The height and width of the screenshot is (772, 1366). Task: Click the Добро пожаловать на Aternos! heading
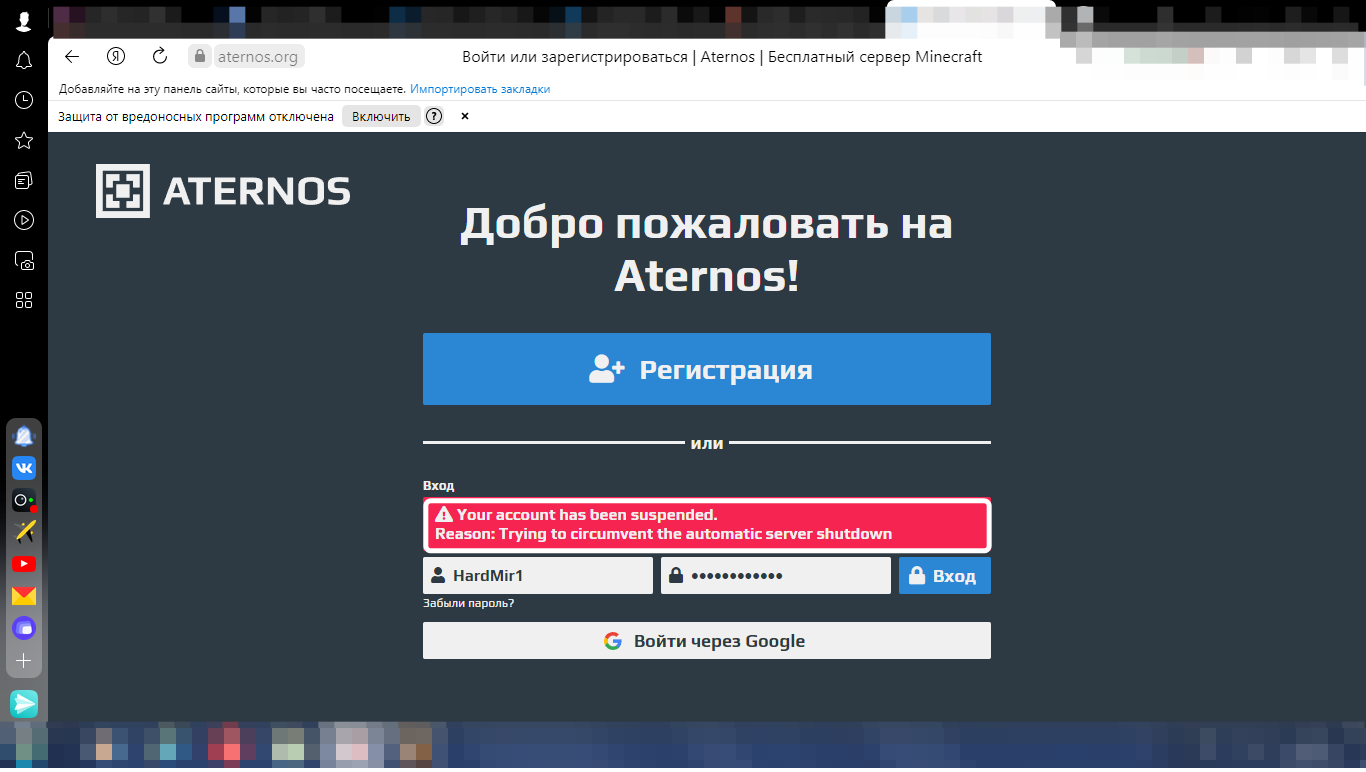(707, 250)
